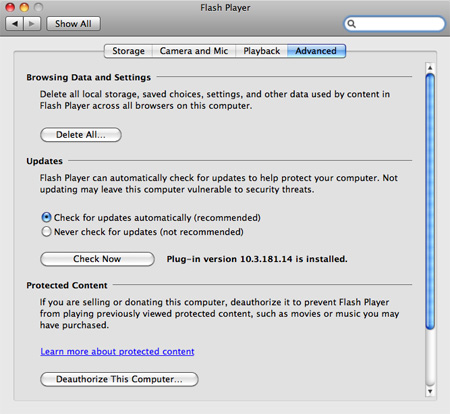Image resolution: width=450 pixels, height=414 pixels.
Task: Click the Browsing Data and Settings heading
Action: [x=88, y=77]
